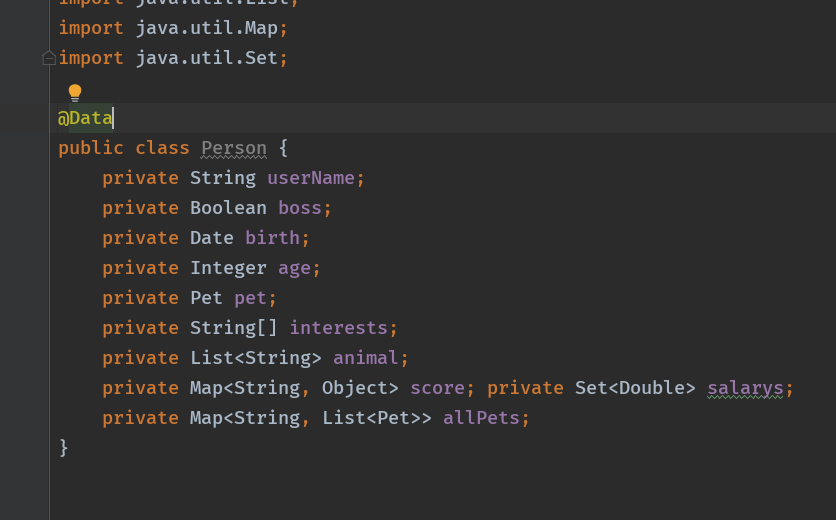The width and height of the screenshot is (836, 520).
Task: Click the interests field name
Action: pyautogui.click(x=338, y=328)
